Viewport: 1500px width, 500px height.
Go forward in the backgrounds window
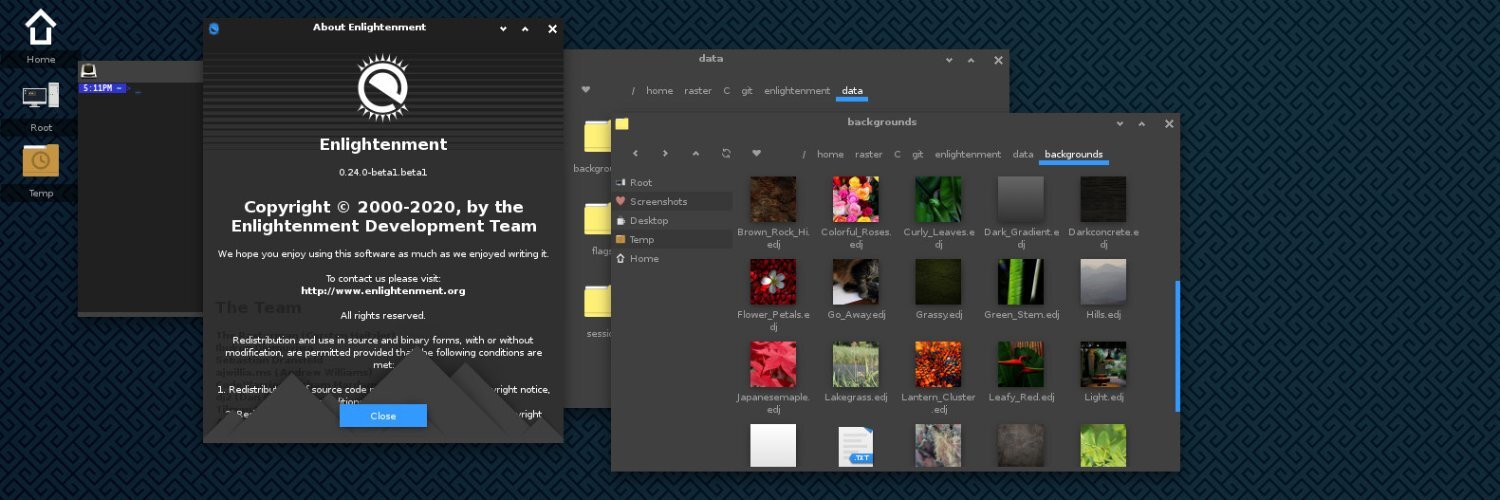[665, 154]
